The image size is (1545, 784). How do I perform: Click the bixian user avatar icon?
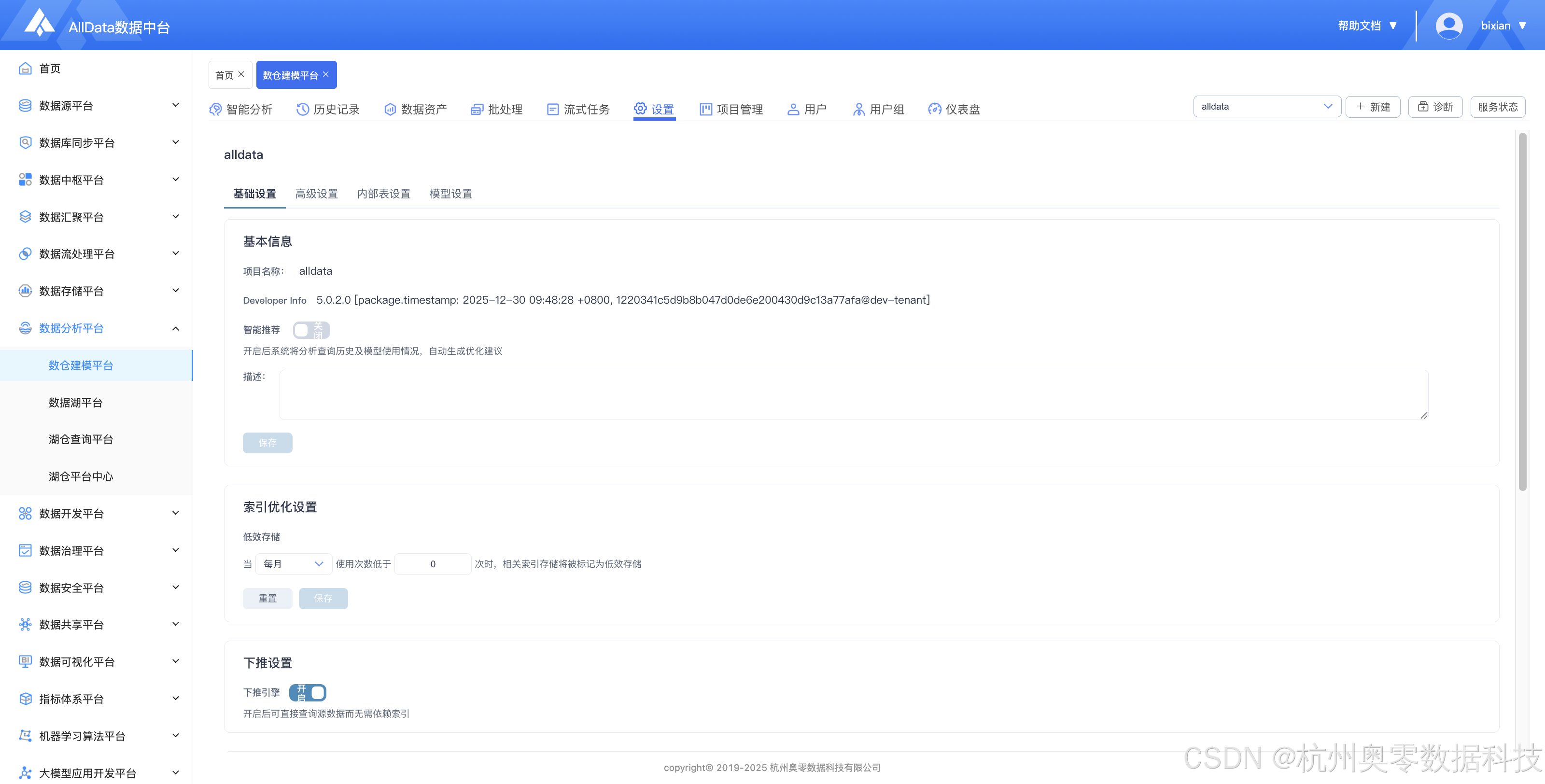point(1448,26)
